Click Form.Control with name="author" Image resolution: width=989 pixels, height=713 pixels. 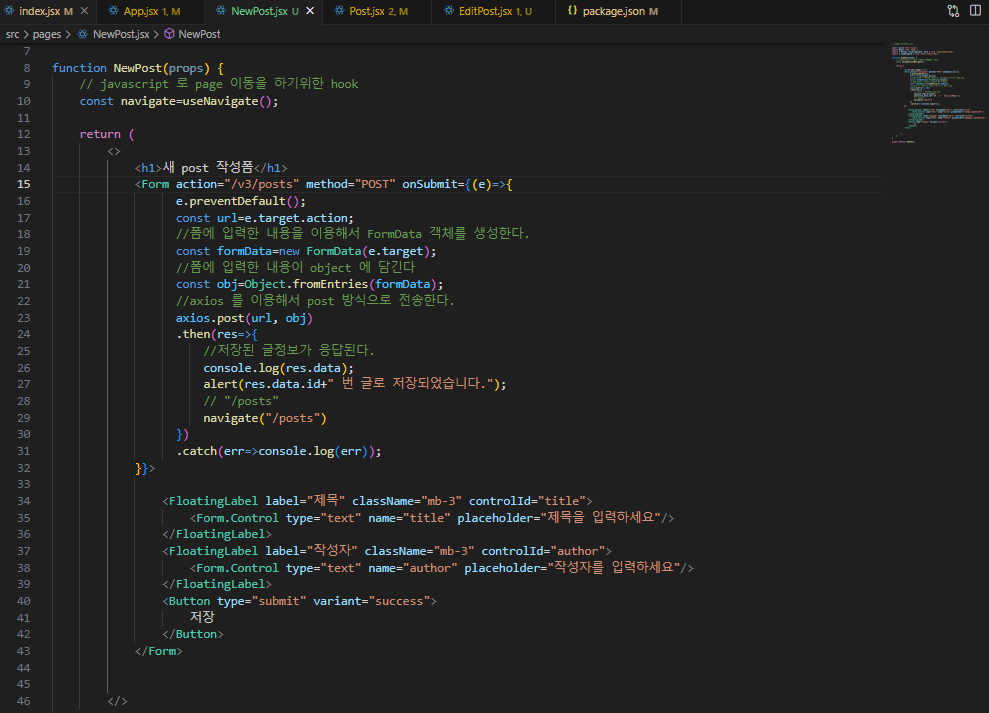pos(442,568)
